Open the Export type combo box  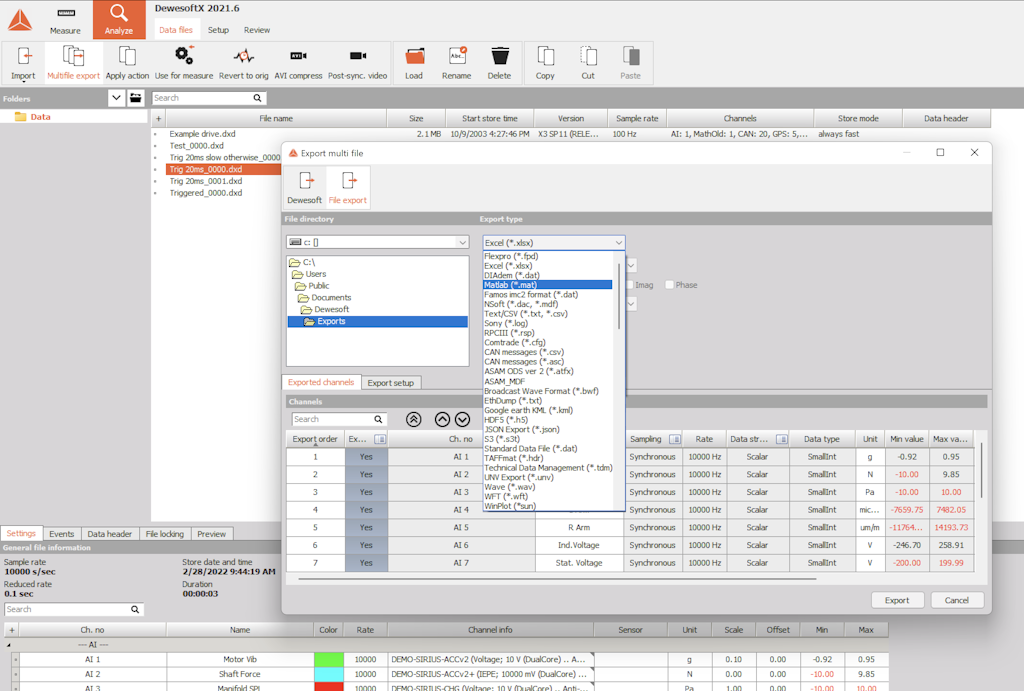coord(554,242)
